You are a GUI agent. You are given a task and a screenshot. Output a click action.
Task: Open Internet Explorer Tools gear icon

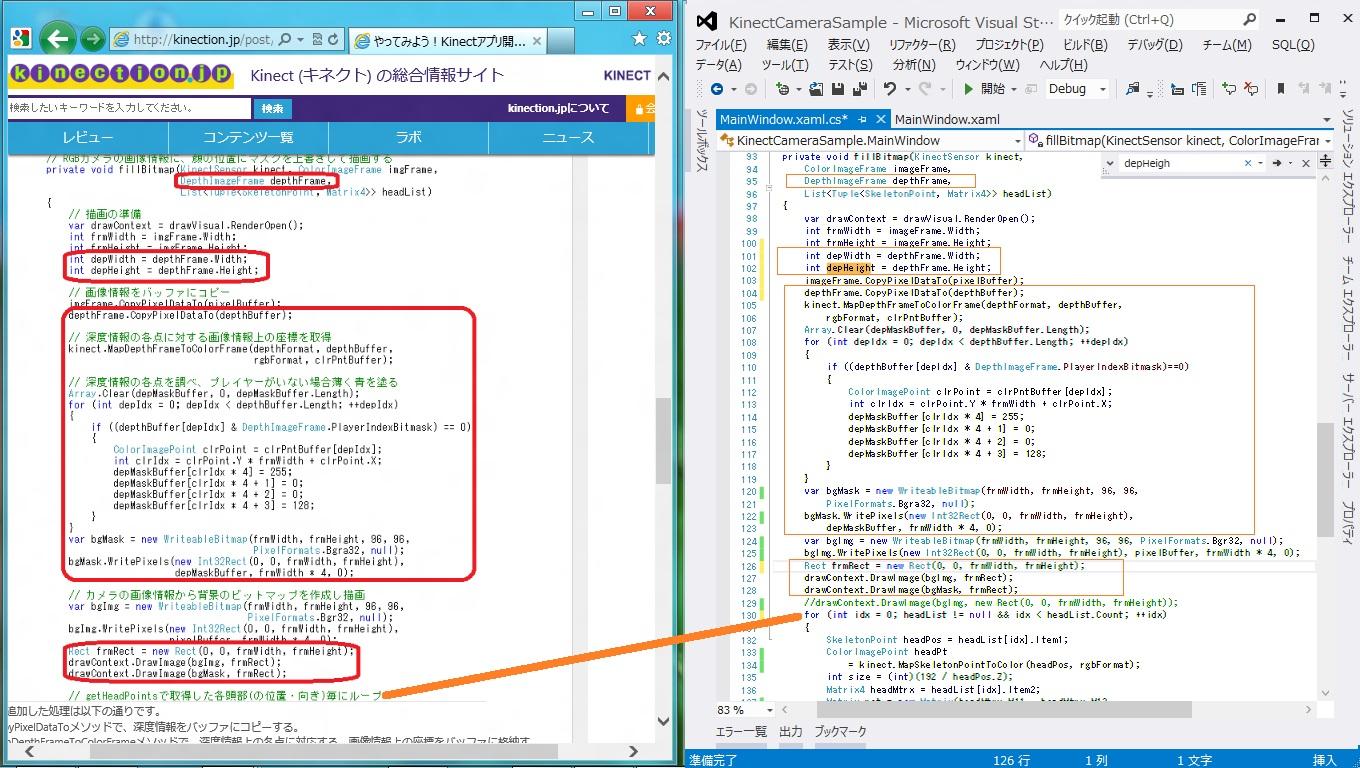click(663, 39)
